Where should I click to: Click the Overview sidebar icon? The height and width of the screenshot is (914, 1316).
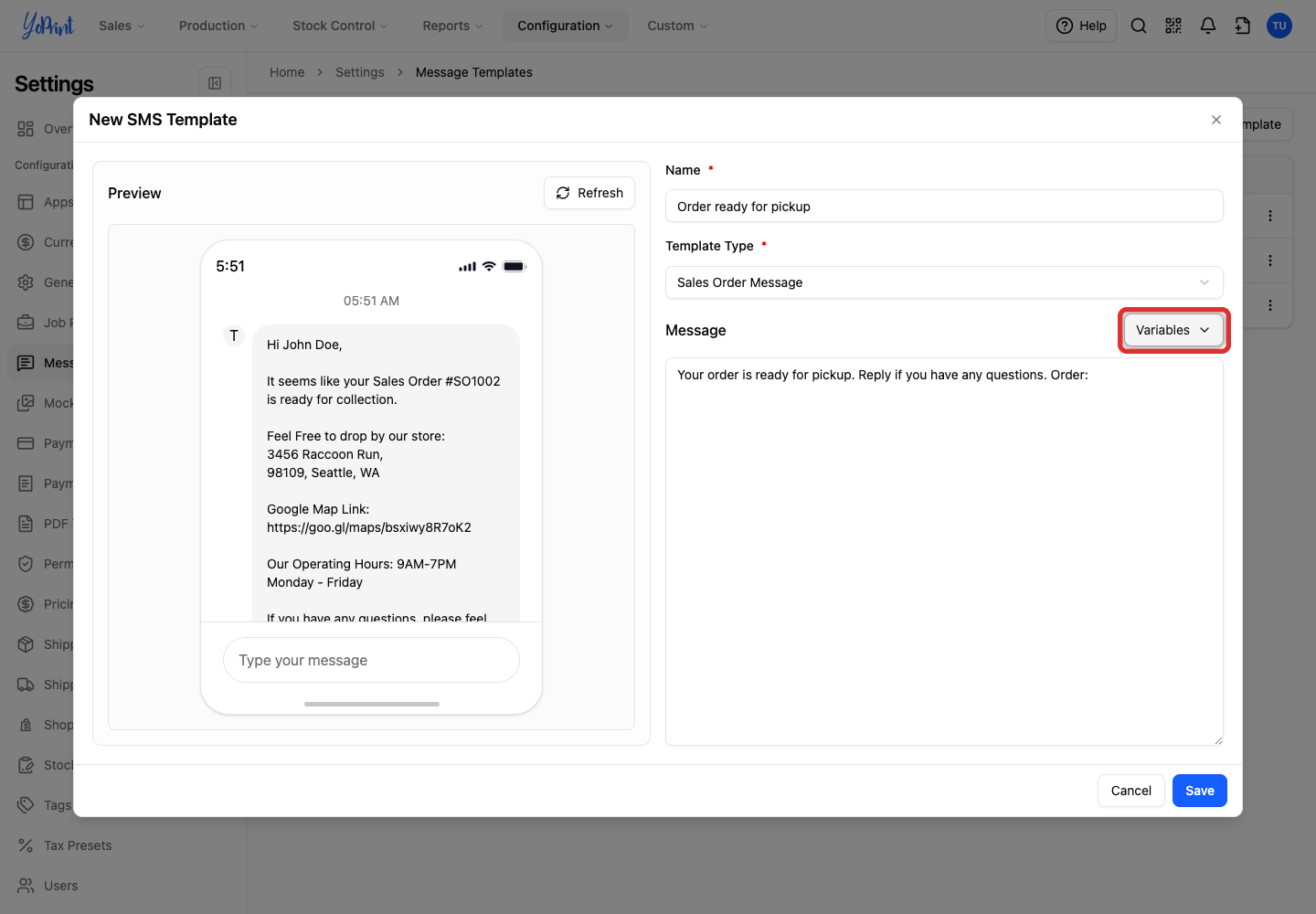(26, 129)
